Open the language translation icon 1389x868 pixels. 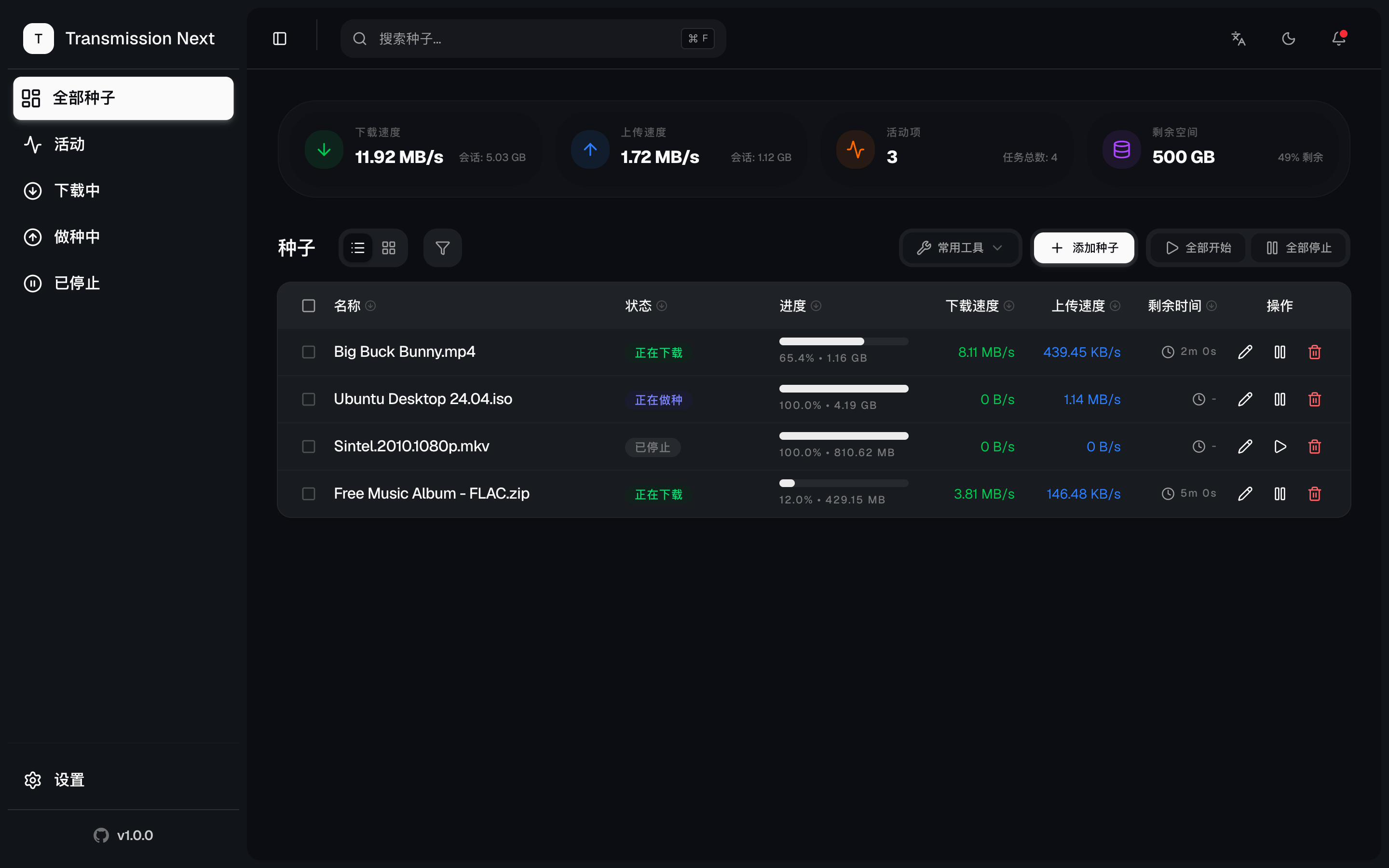point(1239,39)
